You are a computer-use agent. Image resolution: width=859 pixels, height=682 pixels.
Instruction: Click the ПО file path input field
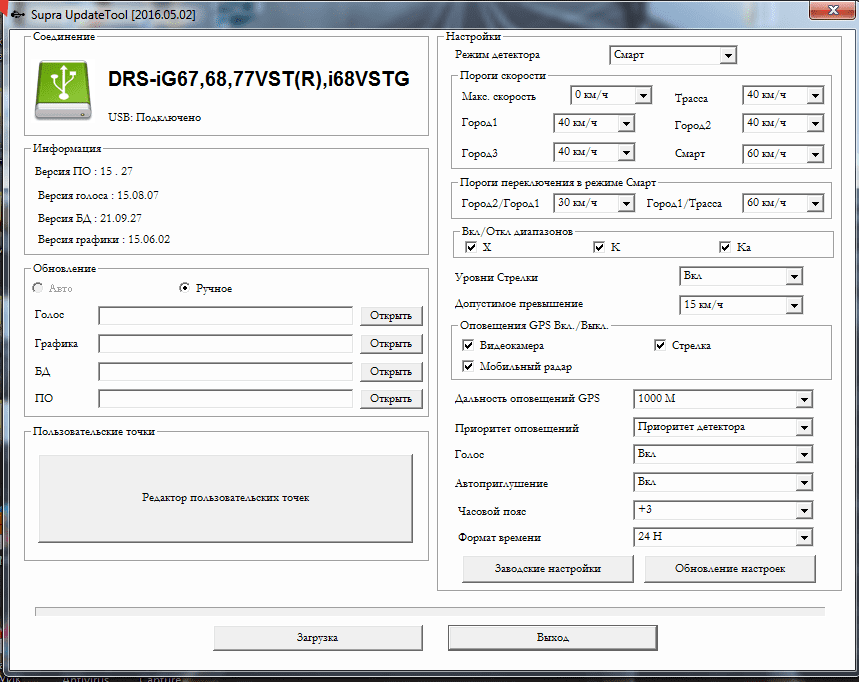(x=226, y=399)
